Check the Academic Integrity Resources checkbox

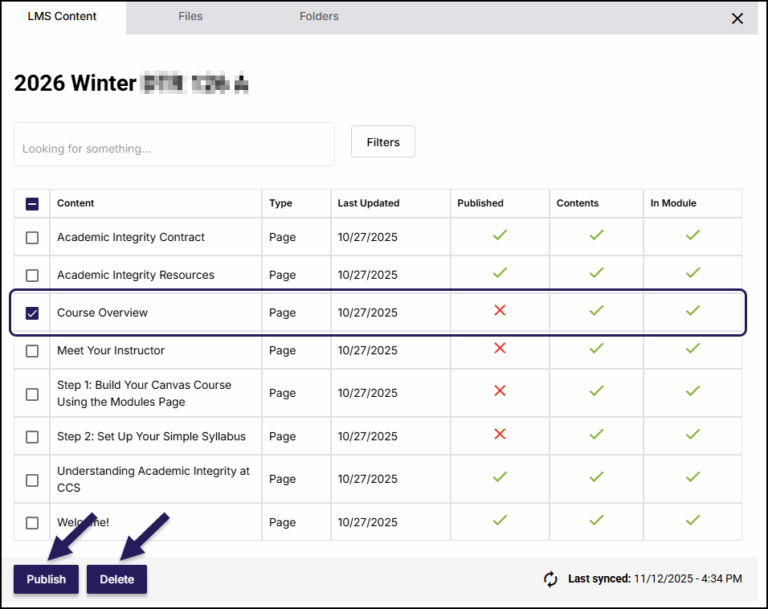[x=32, y=275]
